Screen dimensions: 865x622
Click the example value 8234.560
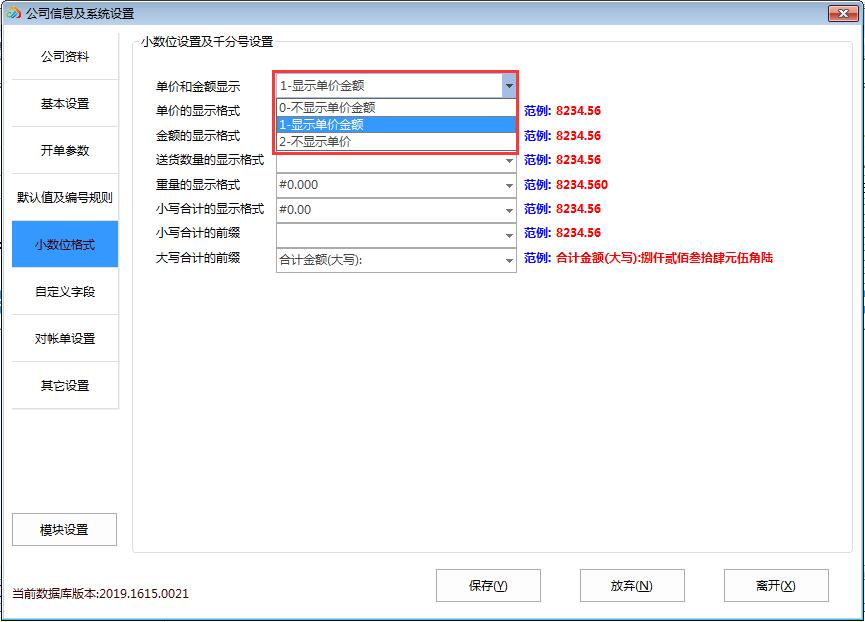pyautogui.click(x=582, y=185)
